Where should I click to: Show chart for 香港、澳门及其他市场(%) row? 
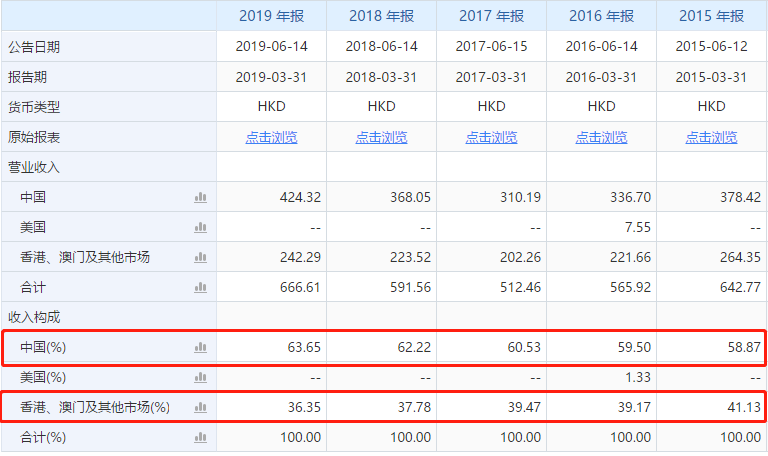pos(200,407)
